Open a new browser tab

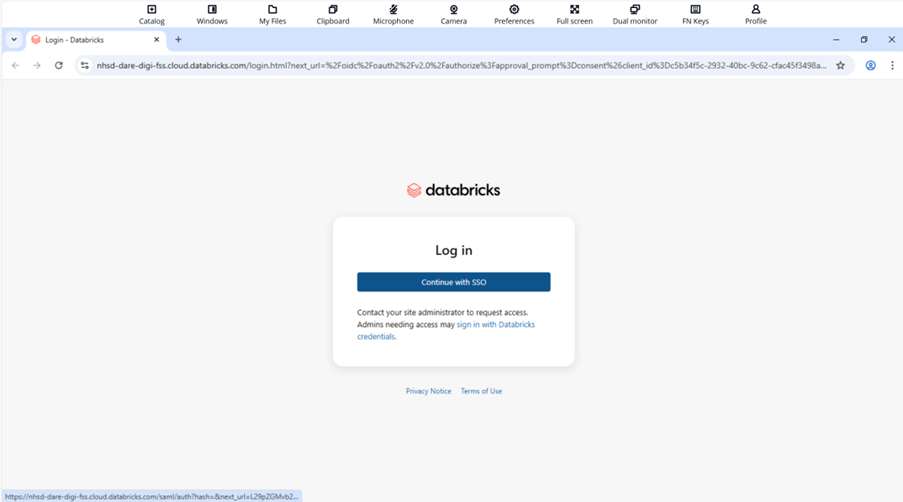pyautogui.click(x=178, y=40)
